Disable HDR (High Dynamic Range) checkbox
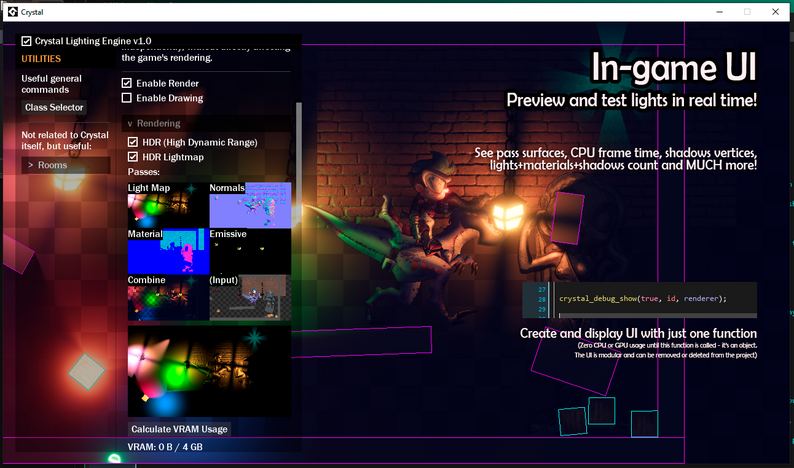Screen dimensions: 794x468 (x=133, y=142)
